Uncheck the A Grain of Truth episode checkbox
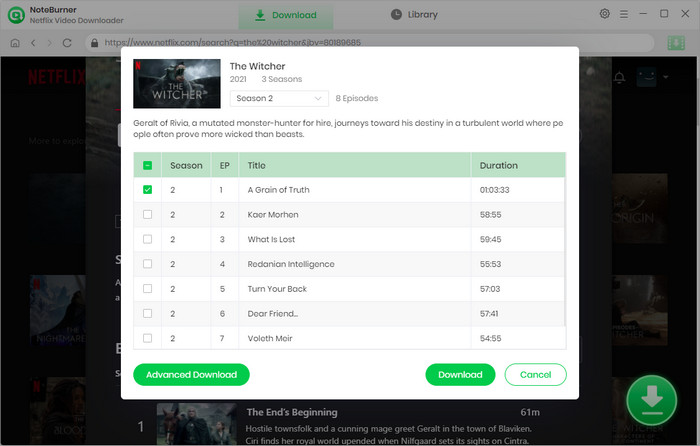This screenshot has width=700, height=446. [x=147, y=190]
